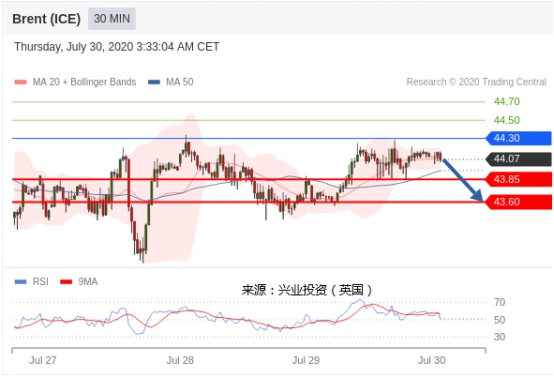Select the MA 20 + Bollinger Bands label
The width and height of the screenshot is (554, 377).
(84, 82)
